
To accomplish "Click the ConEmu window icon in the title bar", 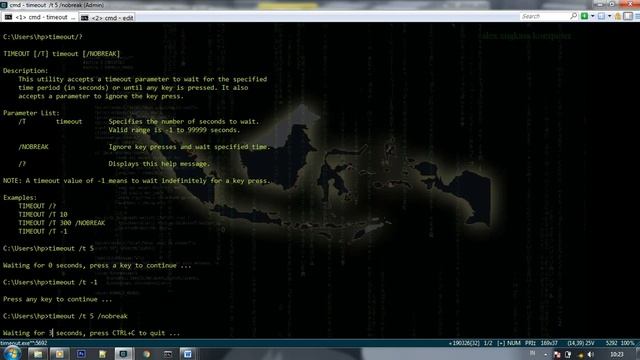I will [4, 5].
